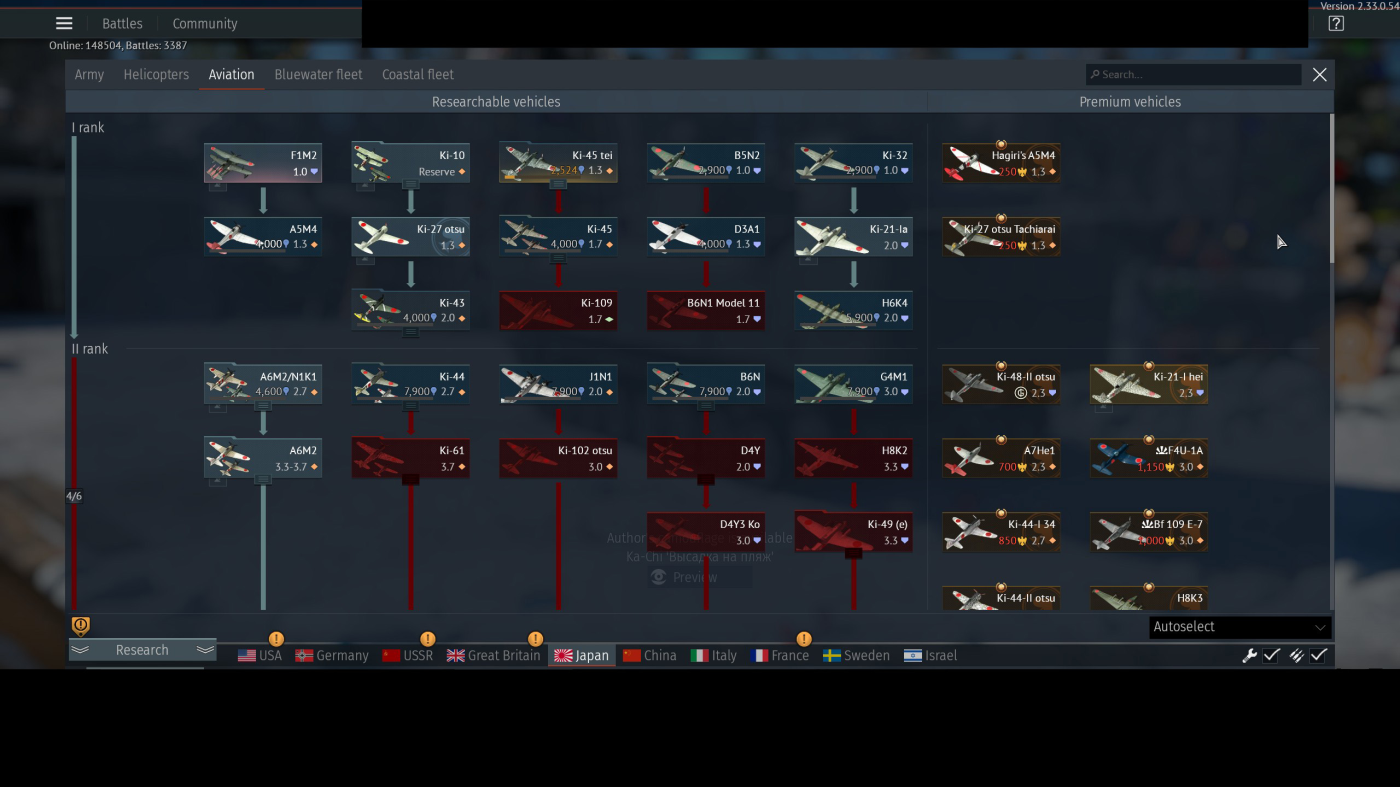Expand the Ki-10 vehicle group
Screen dimensions: 1400x787
[x=411, y=184]
